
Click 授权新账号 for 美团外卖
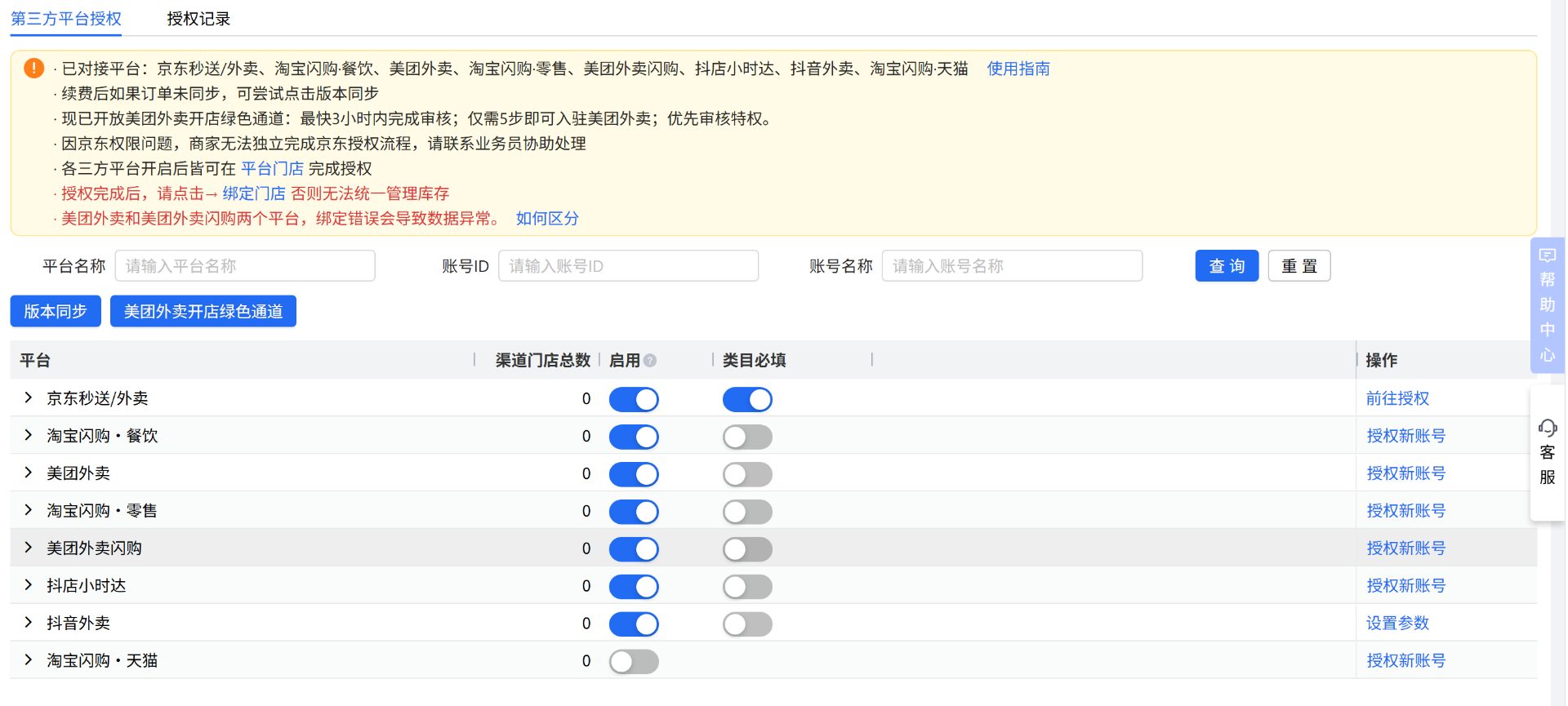[x=1405, y=473]
